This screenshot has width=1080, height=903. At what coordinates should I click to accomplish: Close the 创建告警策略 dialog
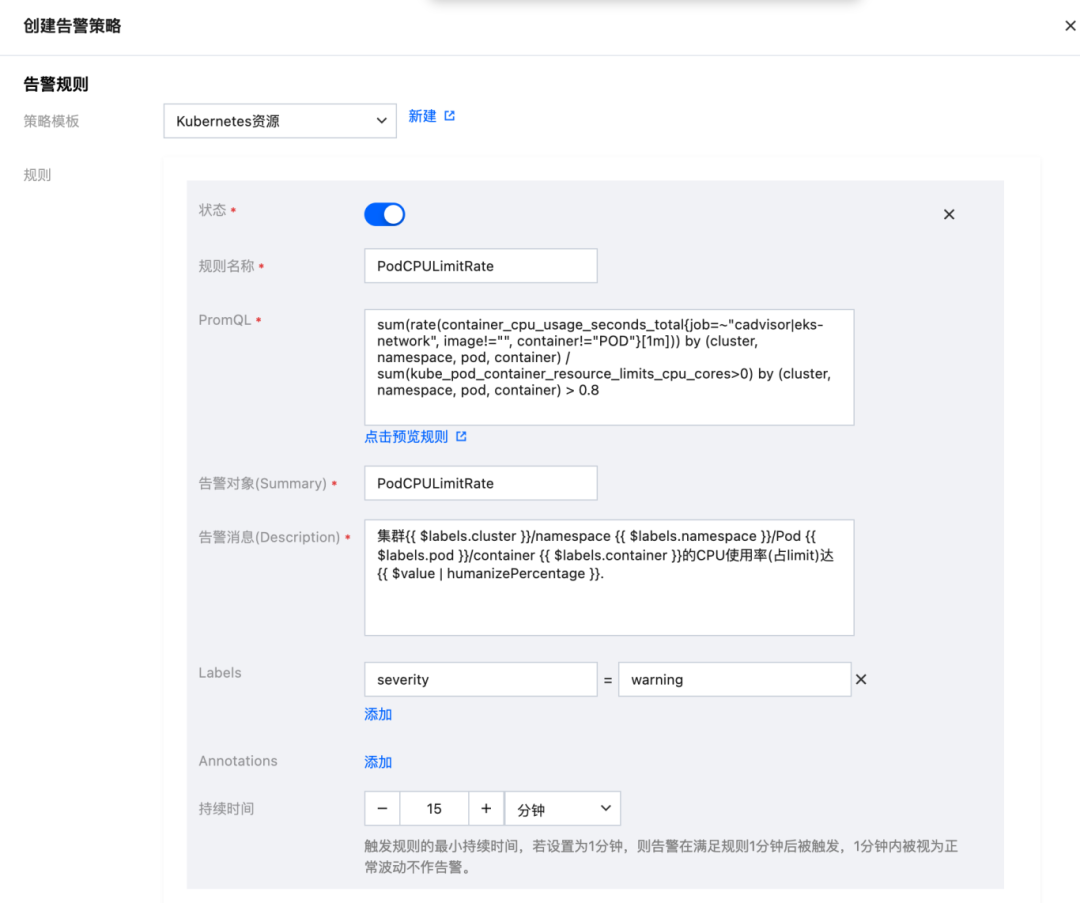(1070, 26)
